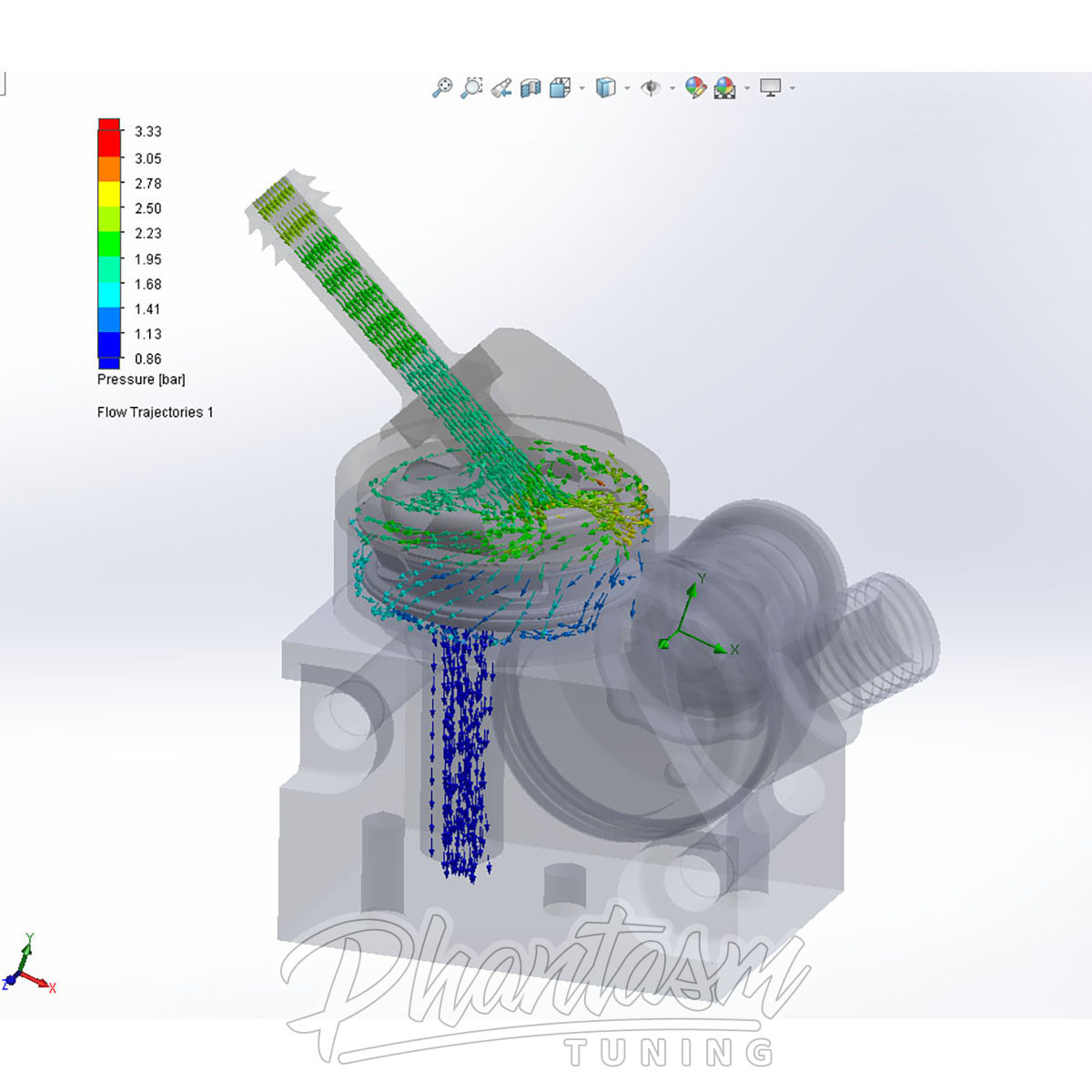Click the minimum legend value 0.86
The image size is (1092, 1092).
(148, 359)
